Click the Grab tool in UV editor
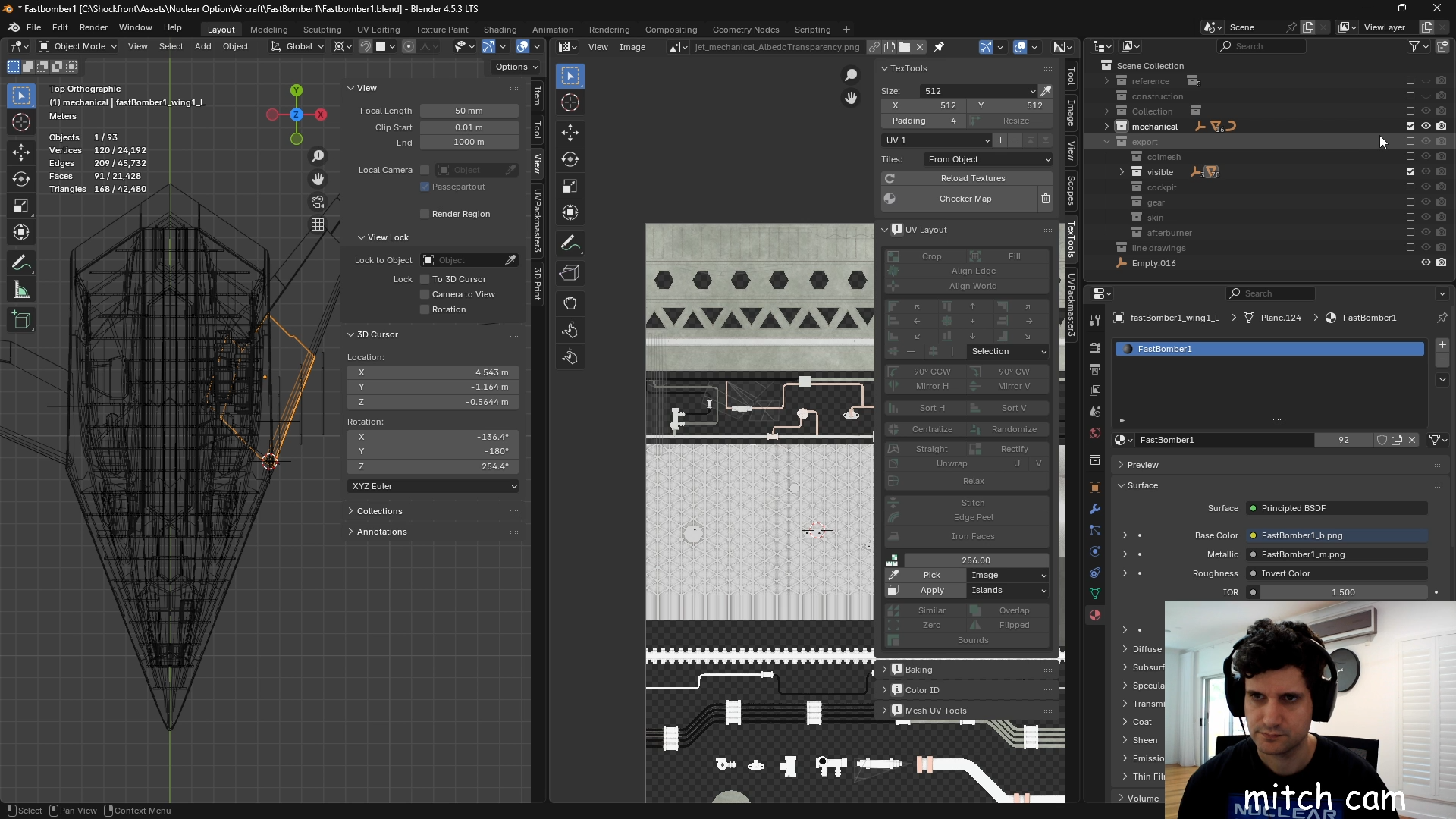 570,303
